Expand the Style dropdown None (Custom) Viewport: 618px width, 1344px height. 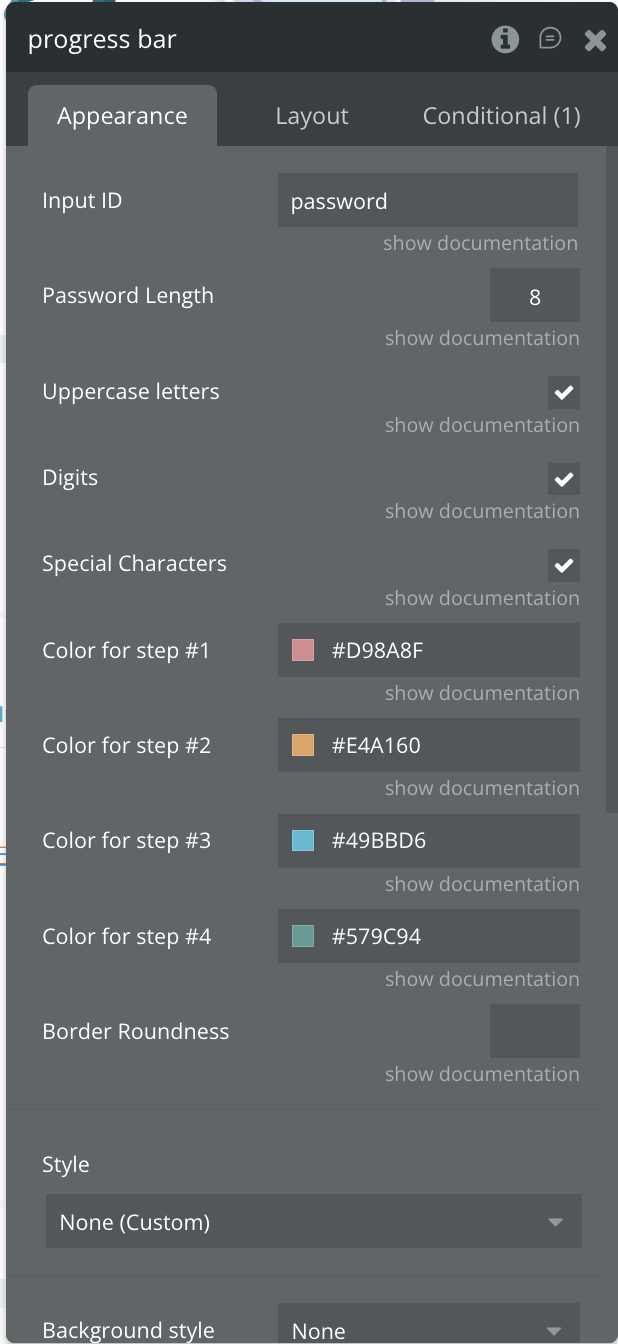[313, 1222]
